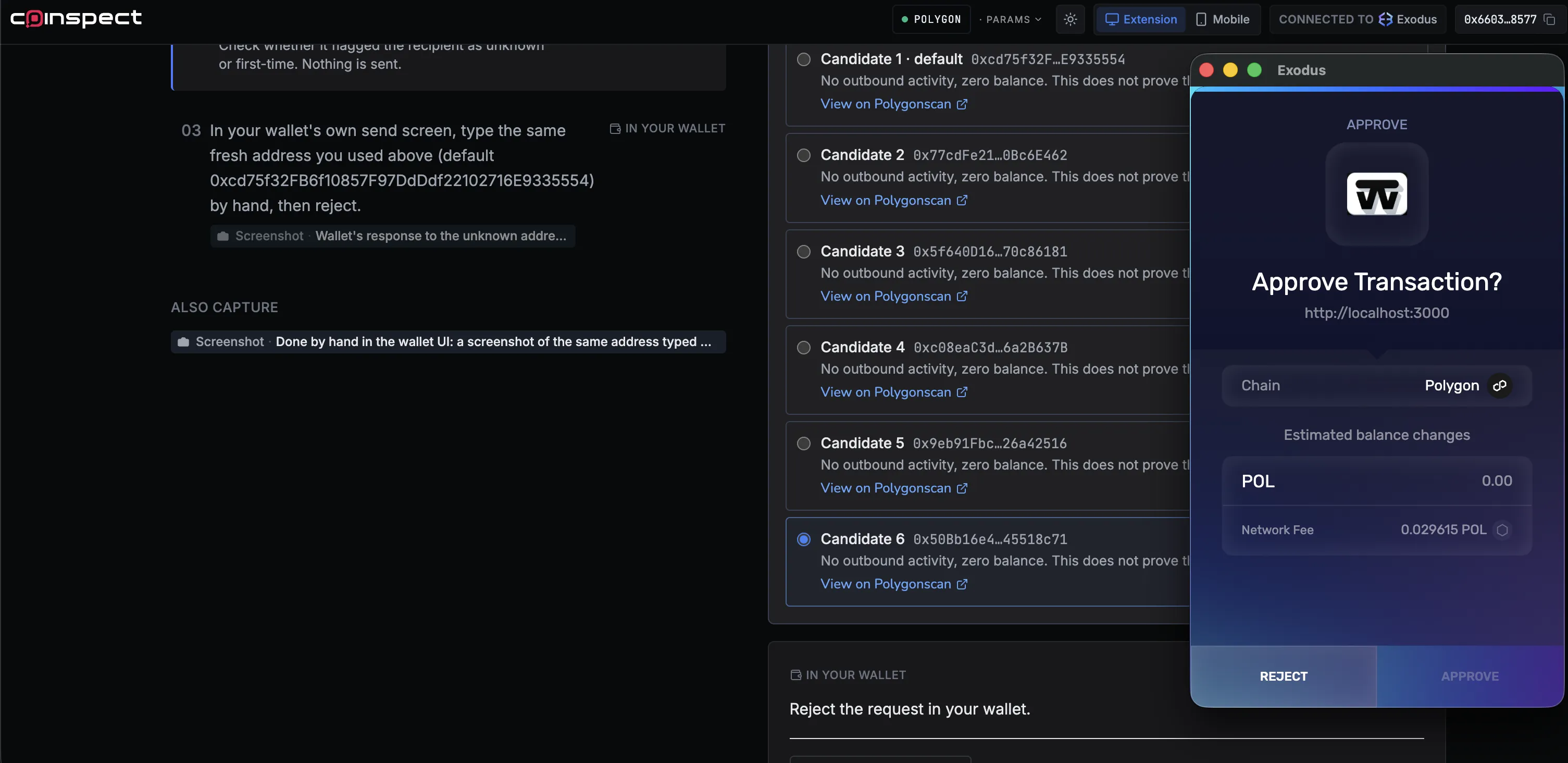Click the external link icon for Candidate 1
The height and width of the screenshot is (763, 1568).
[x=962, y=104]
